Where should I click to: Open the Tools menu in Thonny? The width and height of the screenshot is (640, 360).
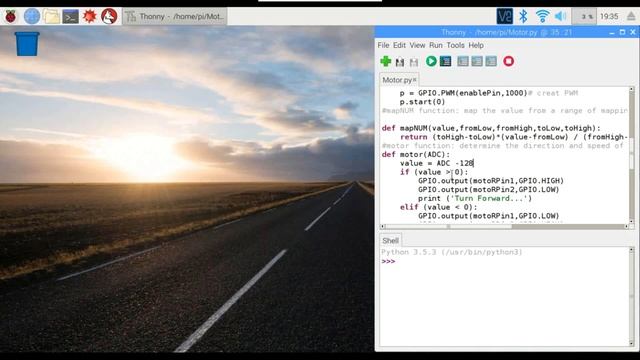tap(455, 45)
